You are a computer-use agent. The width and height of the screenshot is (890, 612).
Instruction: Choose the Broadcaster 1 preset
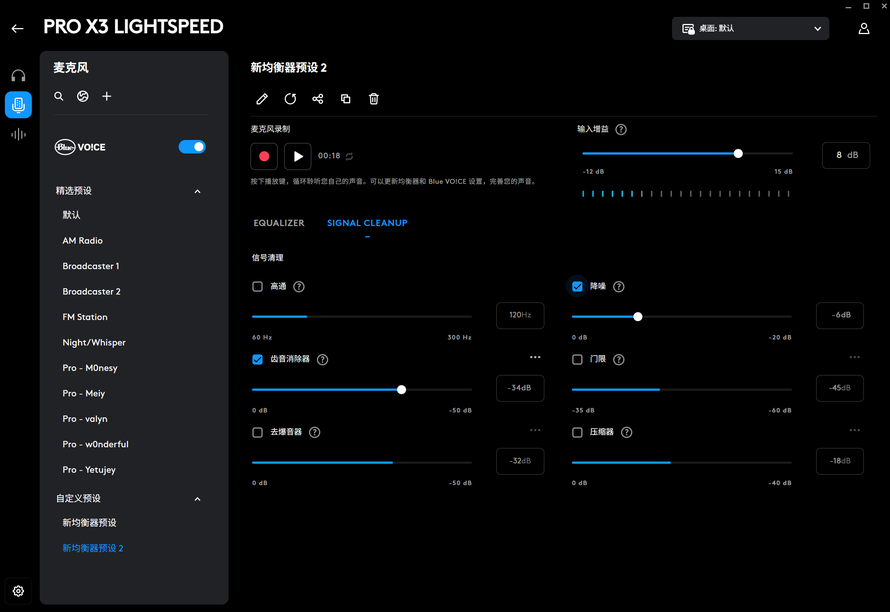pos(91,266)
